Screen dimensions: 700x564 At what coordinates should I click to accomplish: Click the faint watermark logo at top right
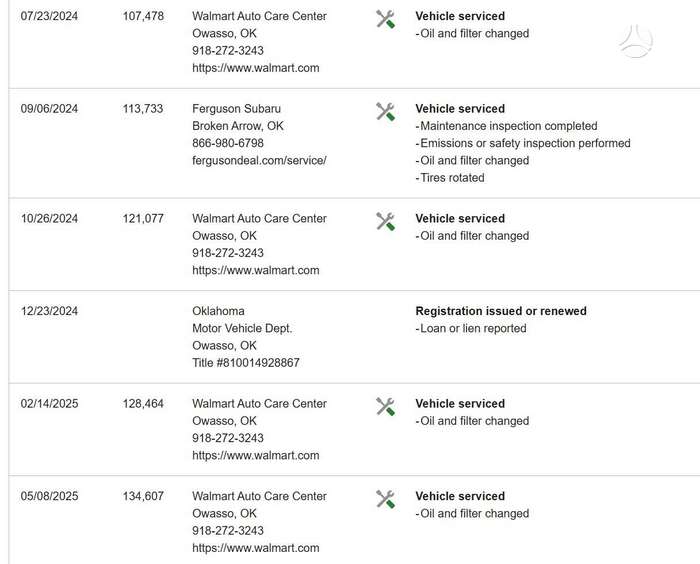click(x=636, y=42)
